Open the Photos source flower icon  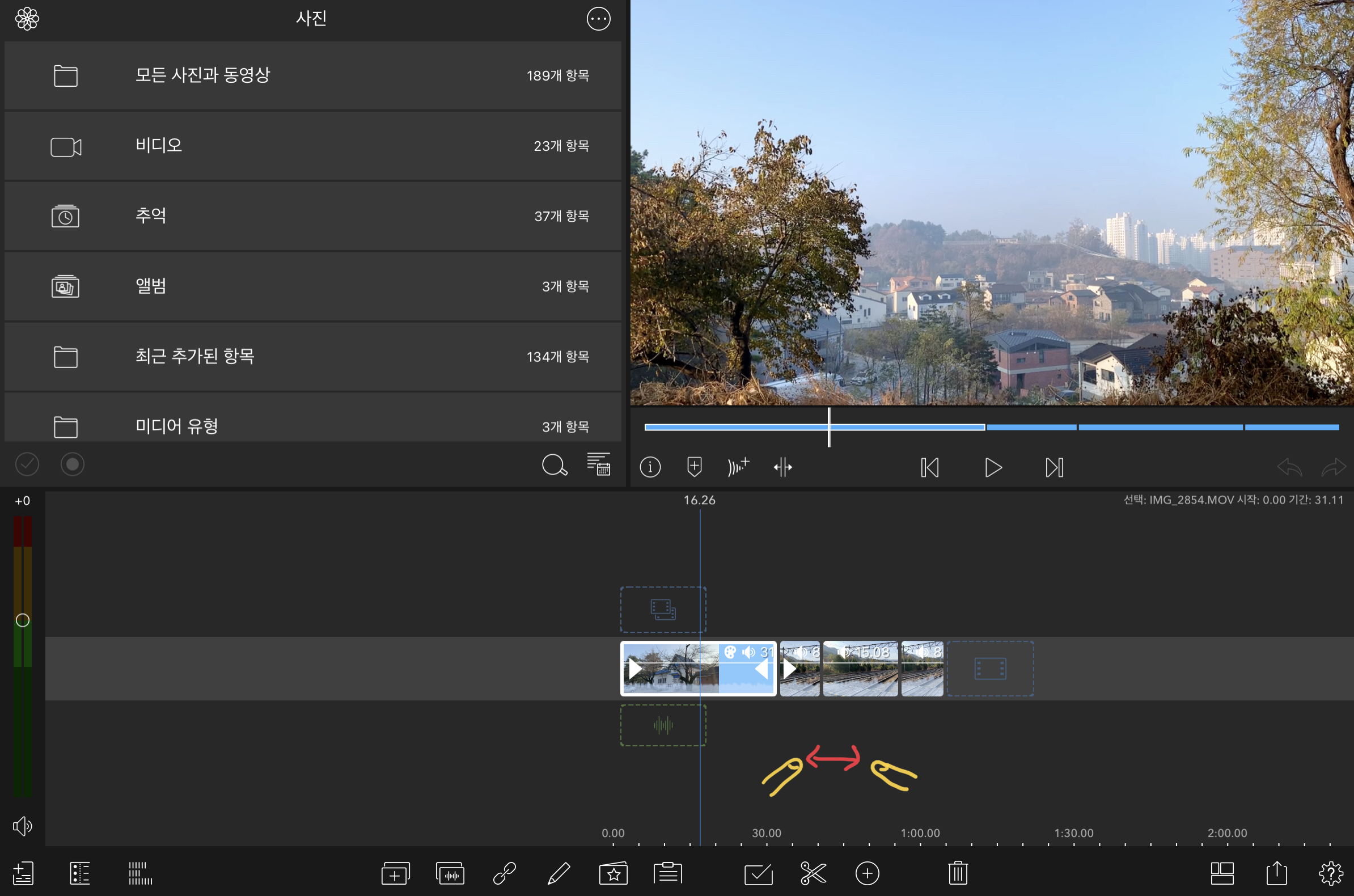(27, 19)
